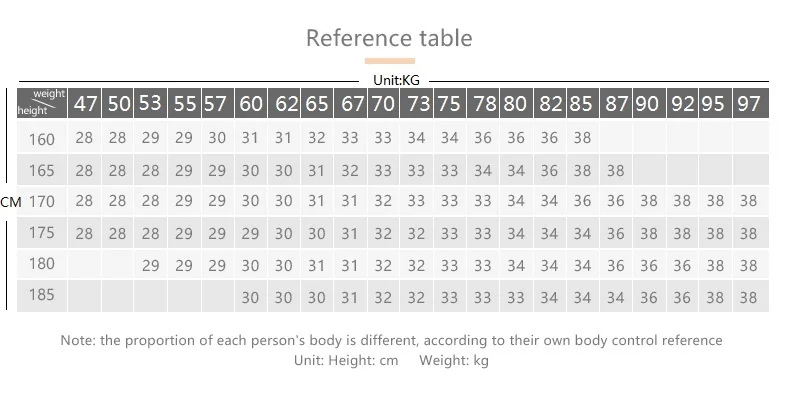
Task: Click the weight 90 column header
Action: pyautogui.click(x=649, y=103)
